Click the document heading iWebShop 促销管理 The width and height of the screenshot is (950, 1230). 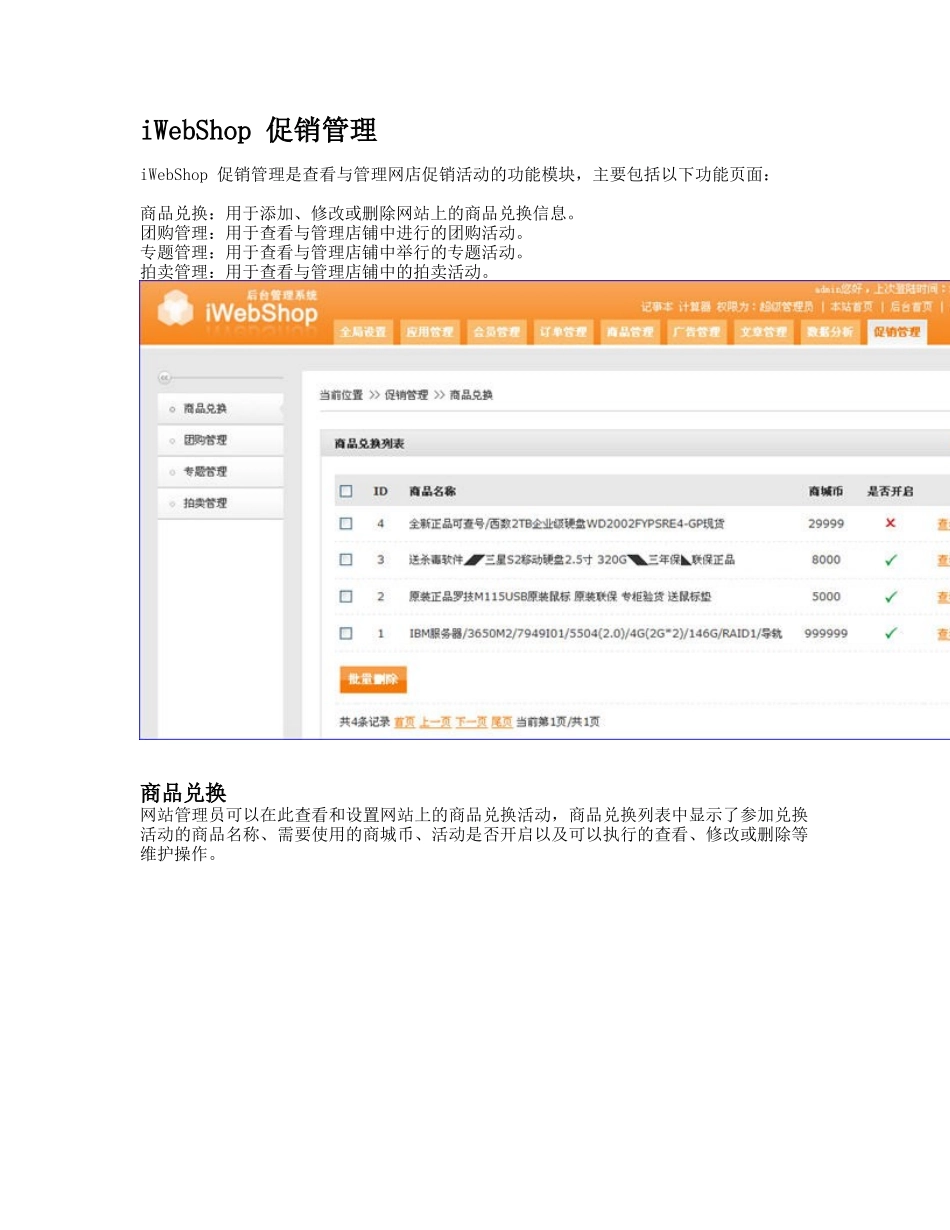point(259,130)
